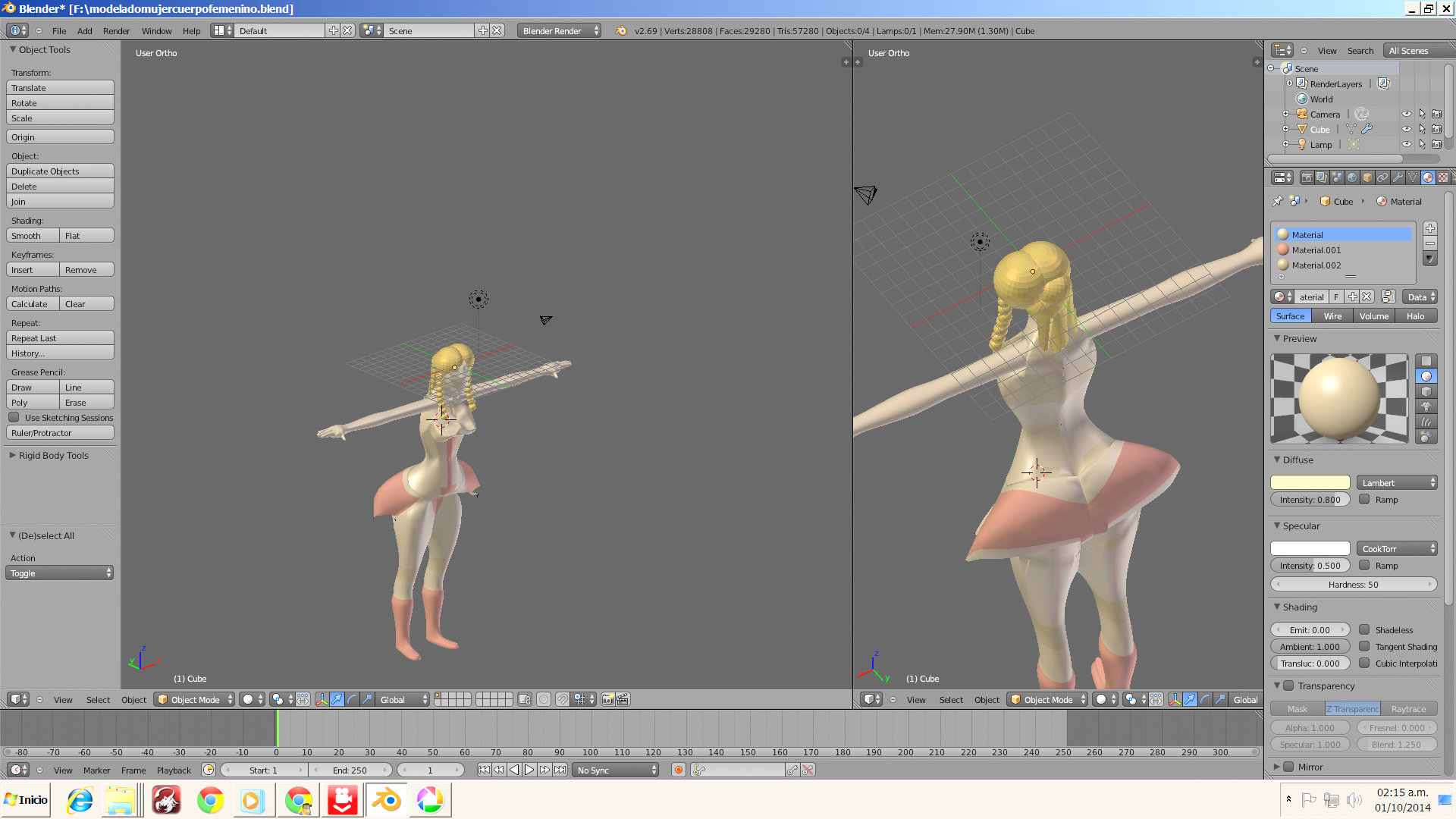Click the record keyframe button in timeline

[679, 770]
